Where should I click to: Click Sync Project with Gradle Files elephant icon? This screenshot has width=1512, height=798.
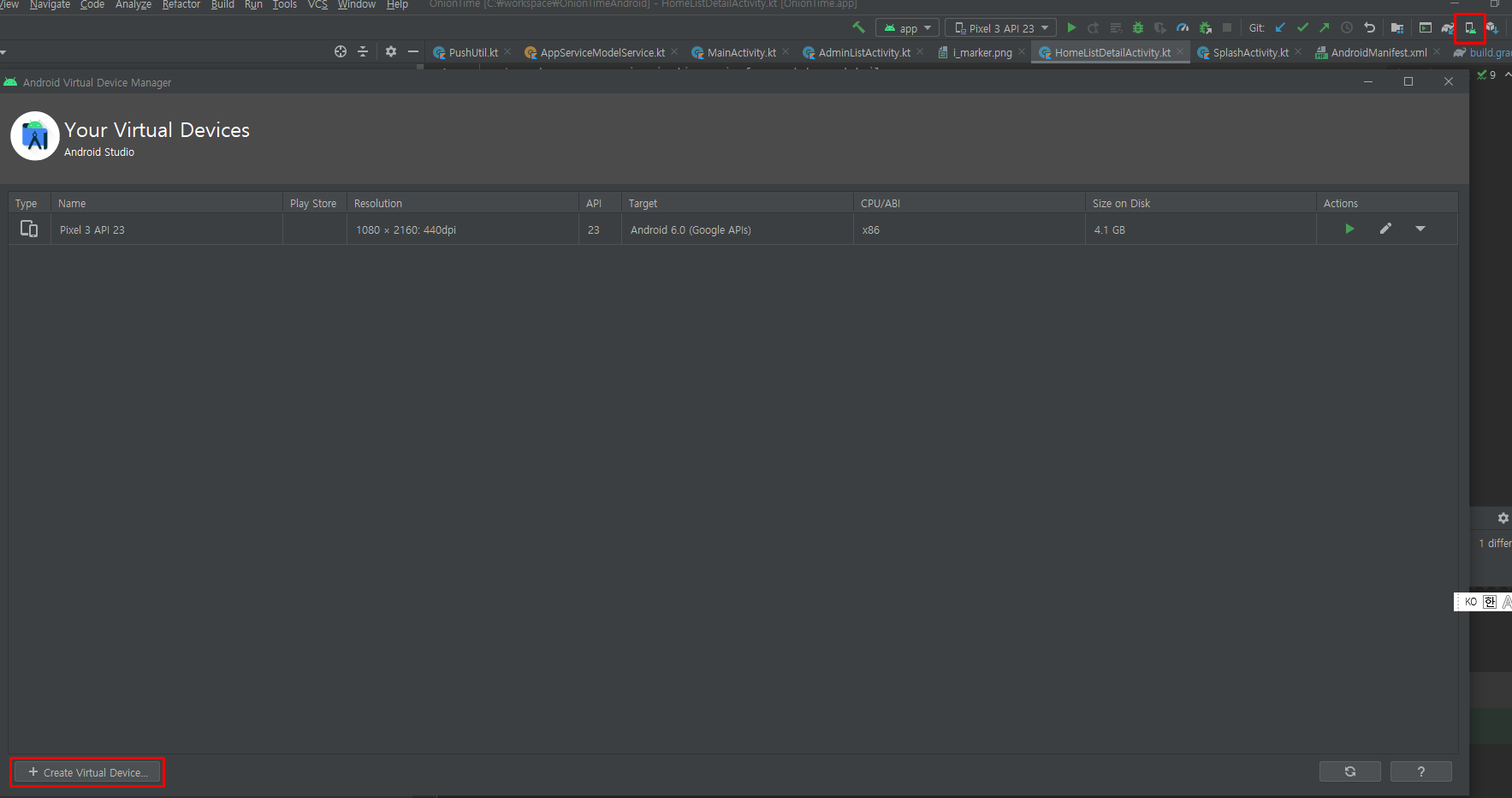(1448, 27)
